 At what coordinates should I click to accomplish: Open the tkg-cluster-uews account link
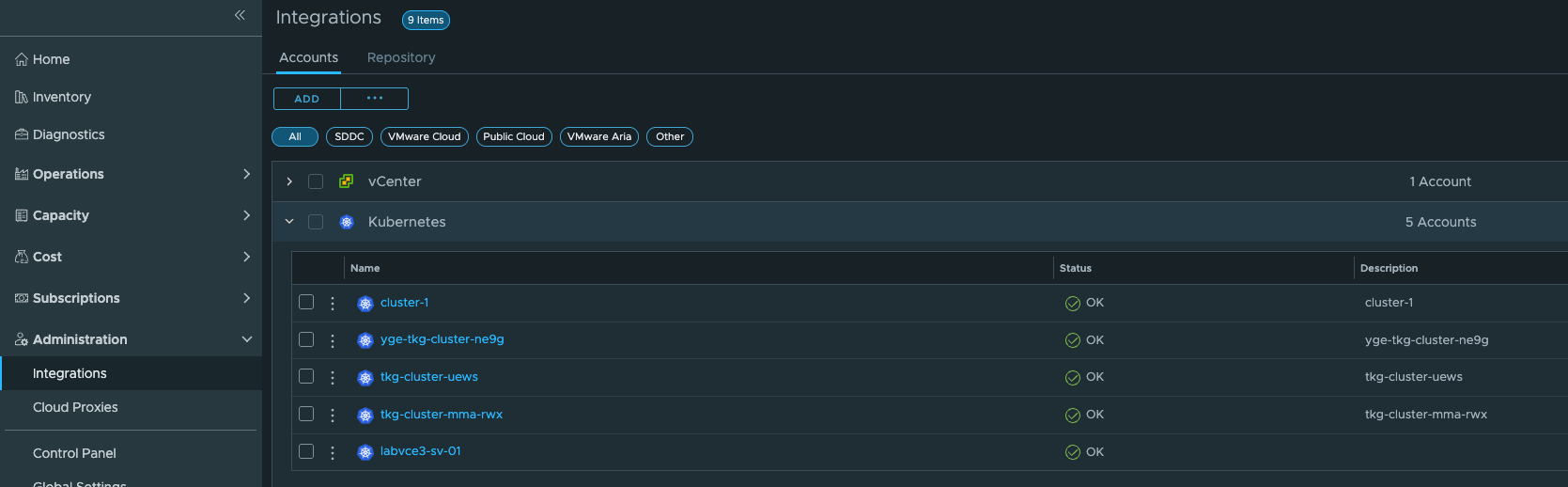click(429, 377)
